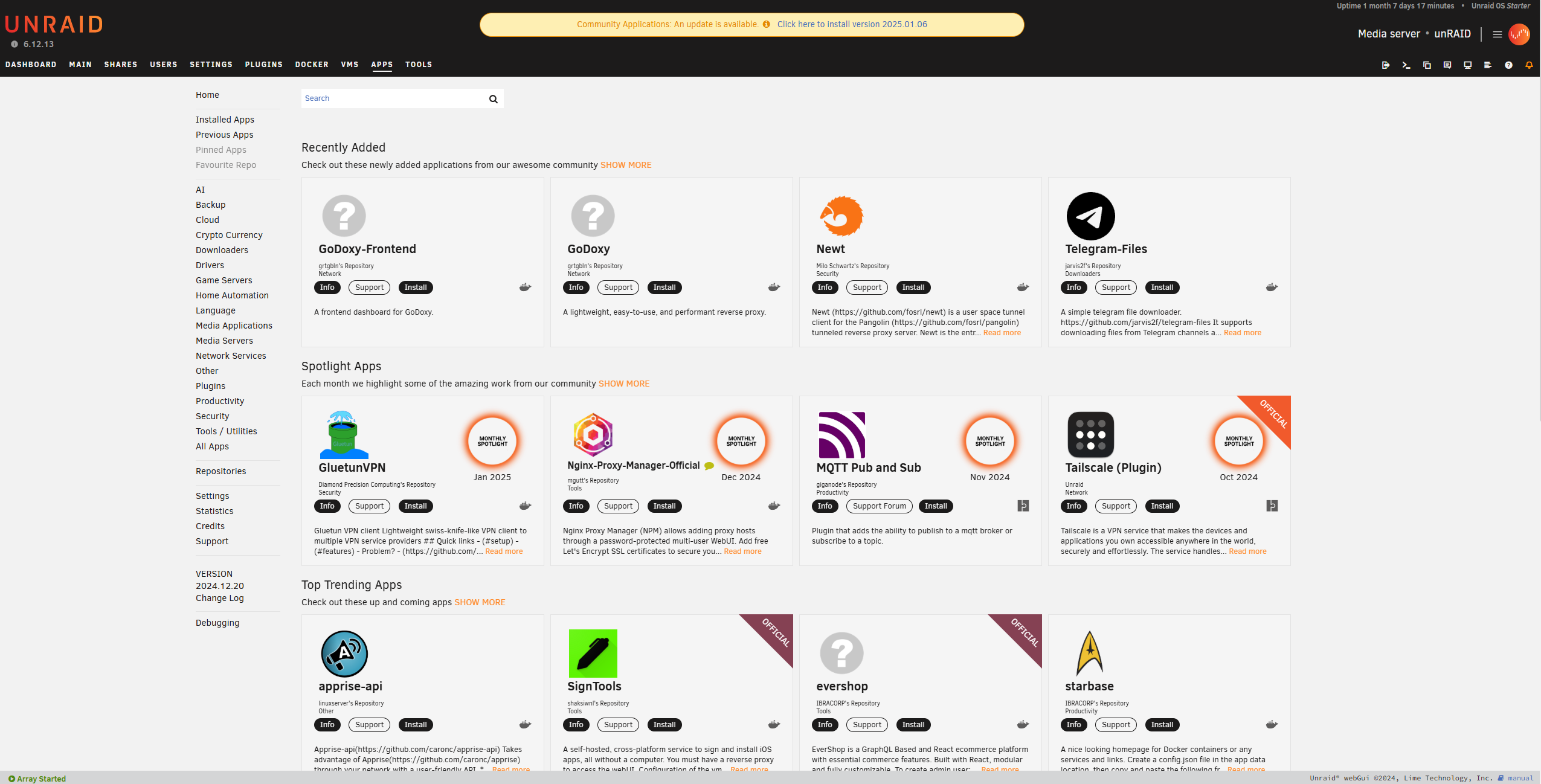Click the apprise-api megaphone app icon
This screenshot has height=784, width=1541.
[x=344, y=654]
